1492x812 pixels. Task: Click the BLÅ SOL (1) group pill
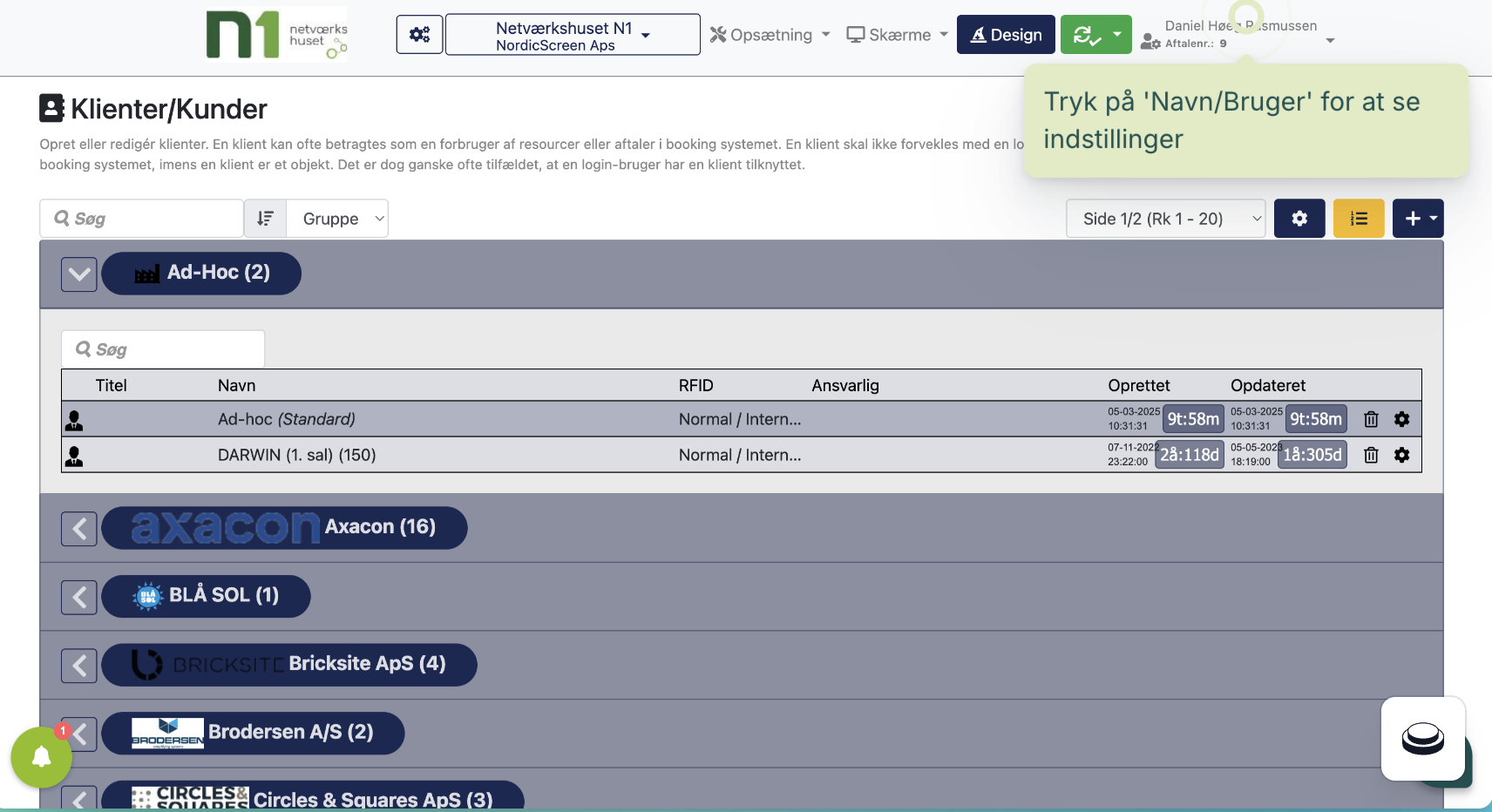point(206,596)
